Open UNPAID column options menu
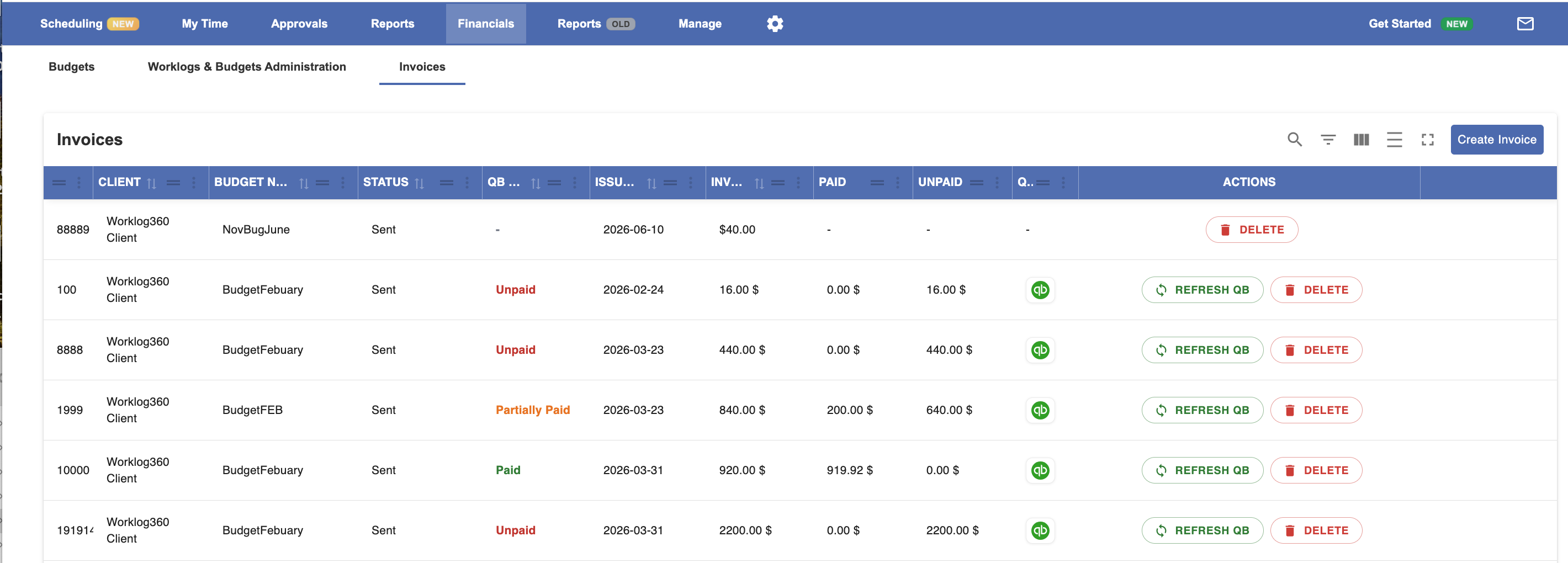 click(997, 183)
